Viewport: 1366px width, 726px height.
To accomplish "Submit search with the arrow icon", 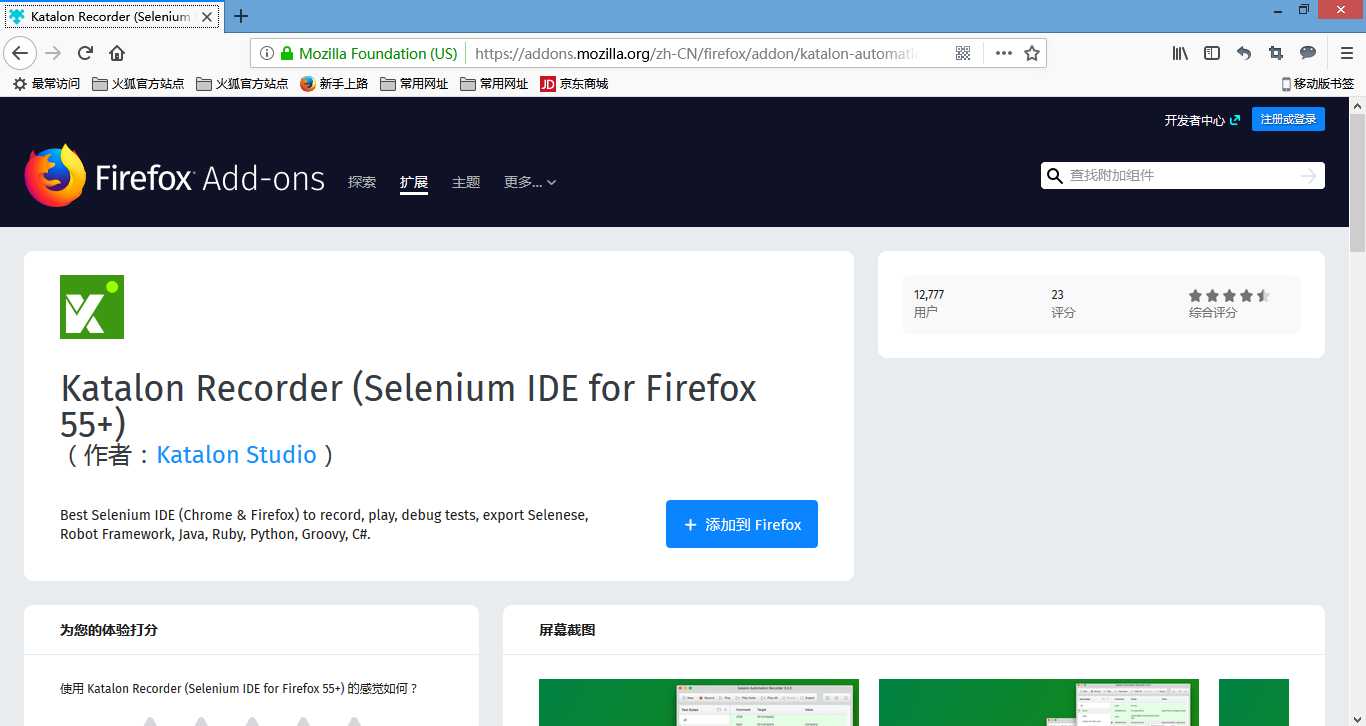I will point(1308,176).
